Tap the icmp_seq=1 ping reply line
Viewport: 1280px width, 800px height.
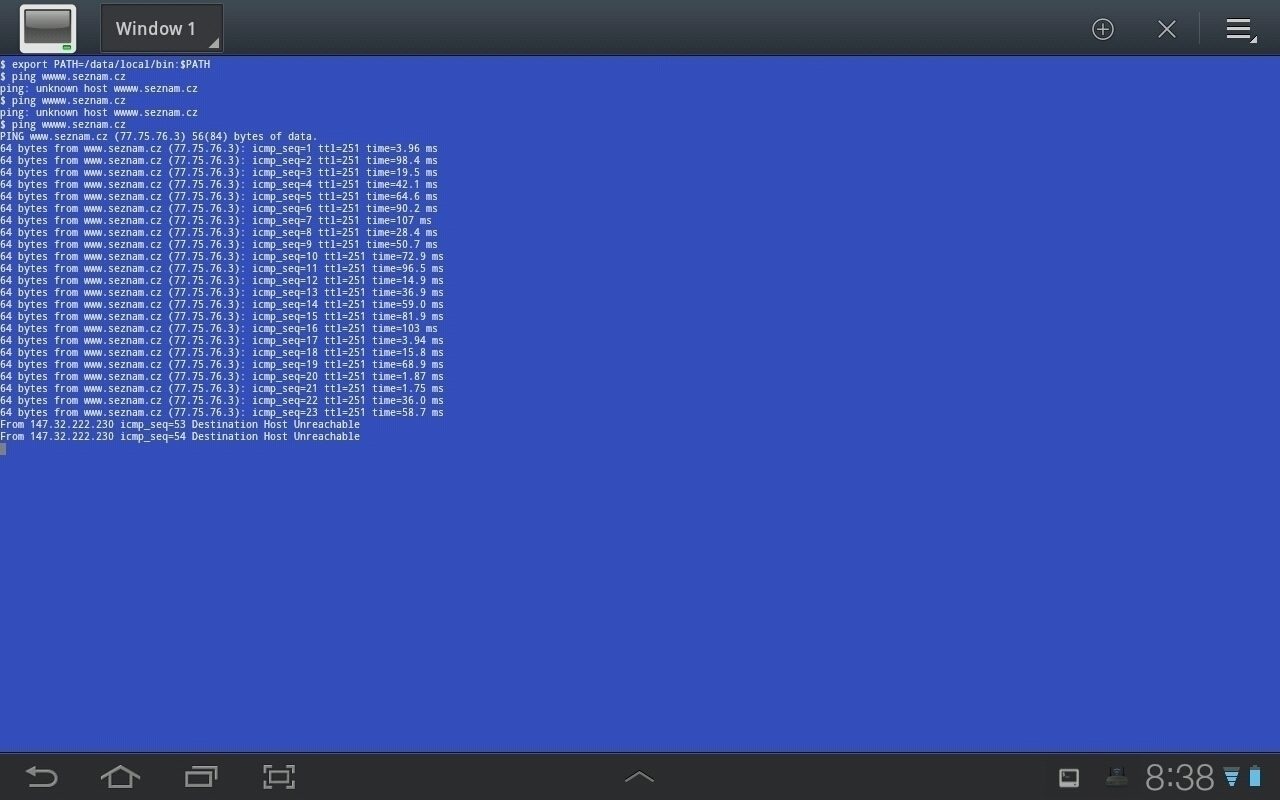coord(219,149)
